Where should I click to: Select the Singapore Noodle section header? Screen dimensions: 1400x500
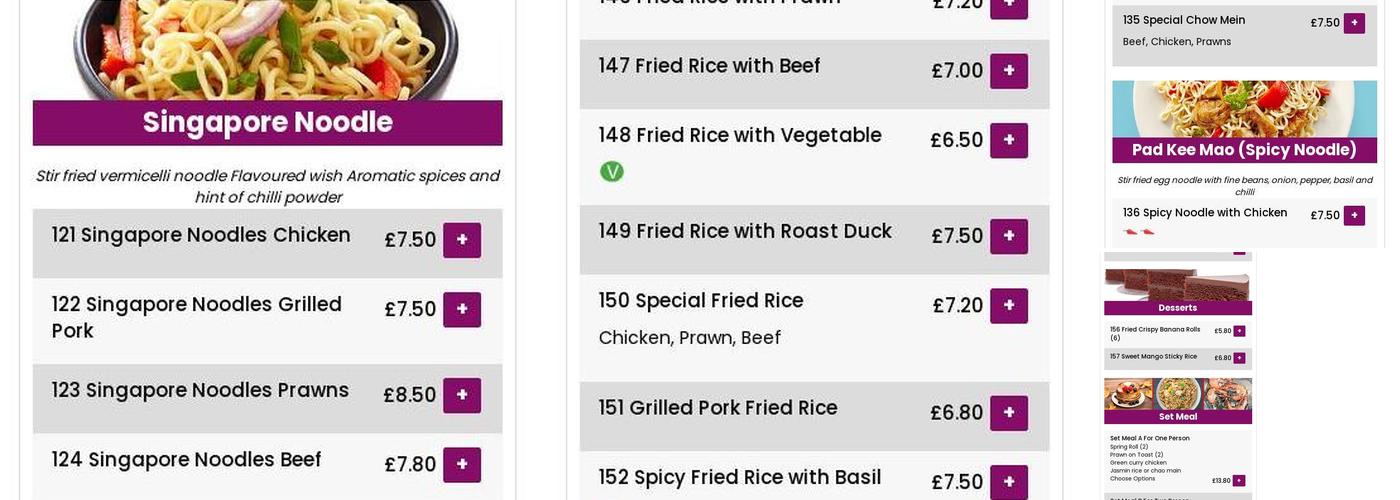pos(267,123)
